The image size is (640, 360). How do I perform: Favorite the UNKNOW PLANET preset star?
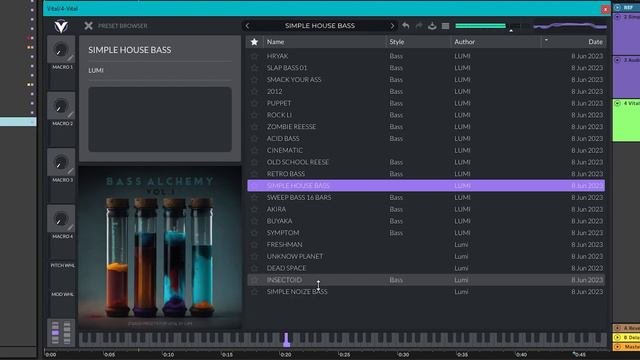click(254, 256)
